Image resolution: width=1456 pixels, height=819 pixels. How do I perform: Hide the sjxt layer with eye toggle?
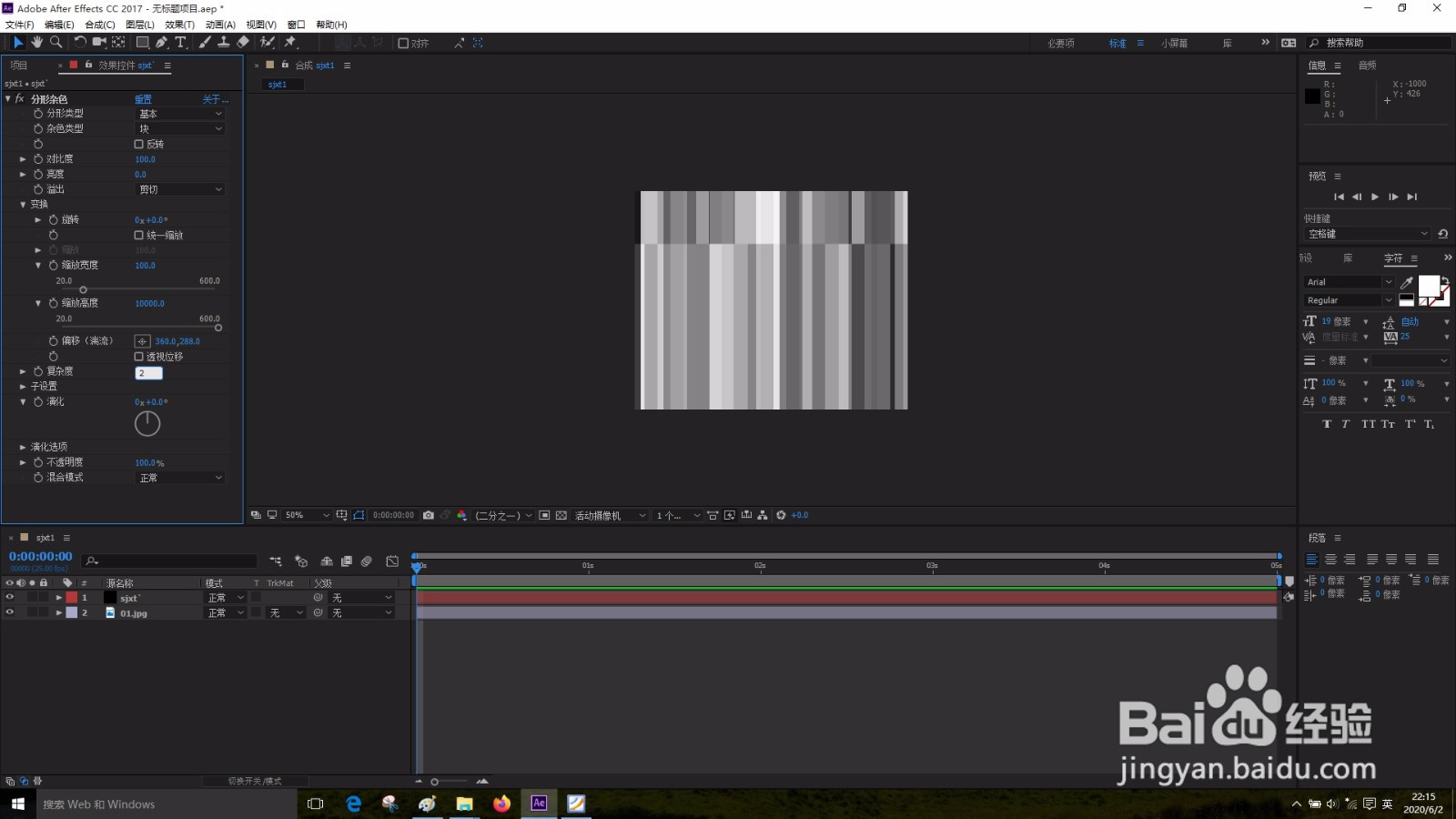[10, 598]
